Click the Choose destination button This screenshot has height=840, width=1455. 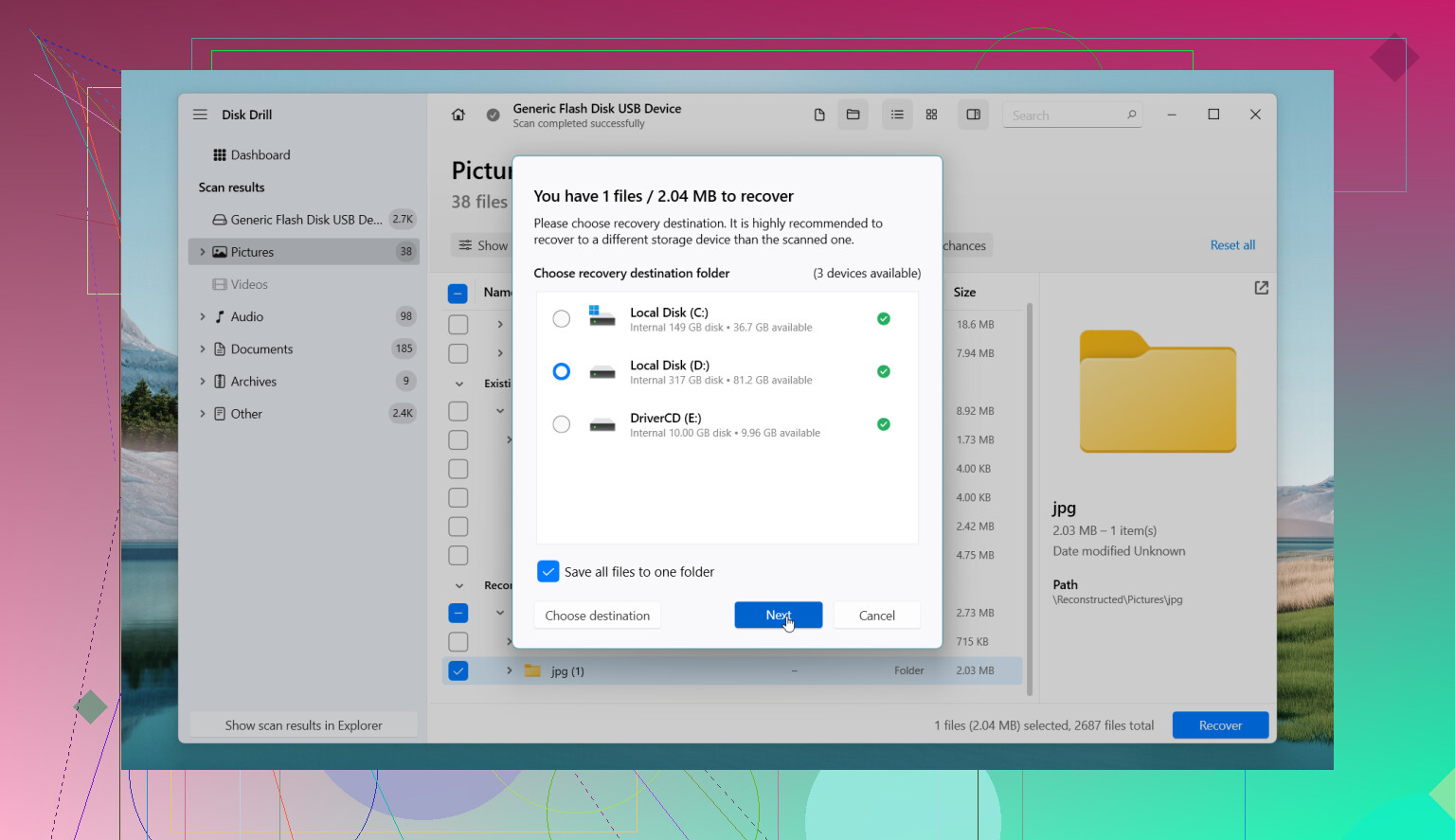[x=598, y=616]
